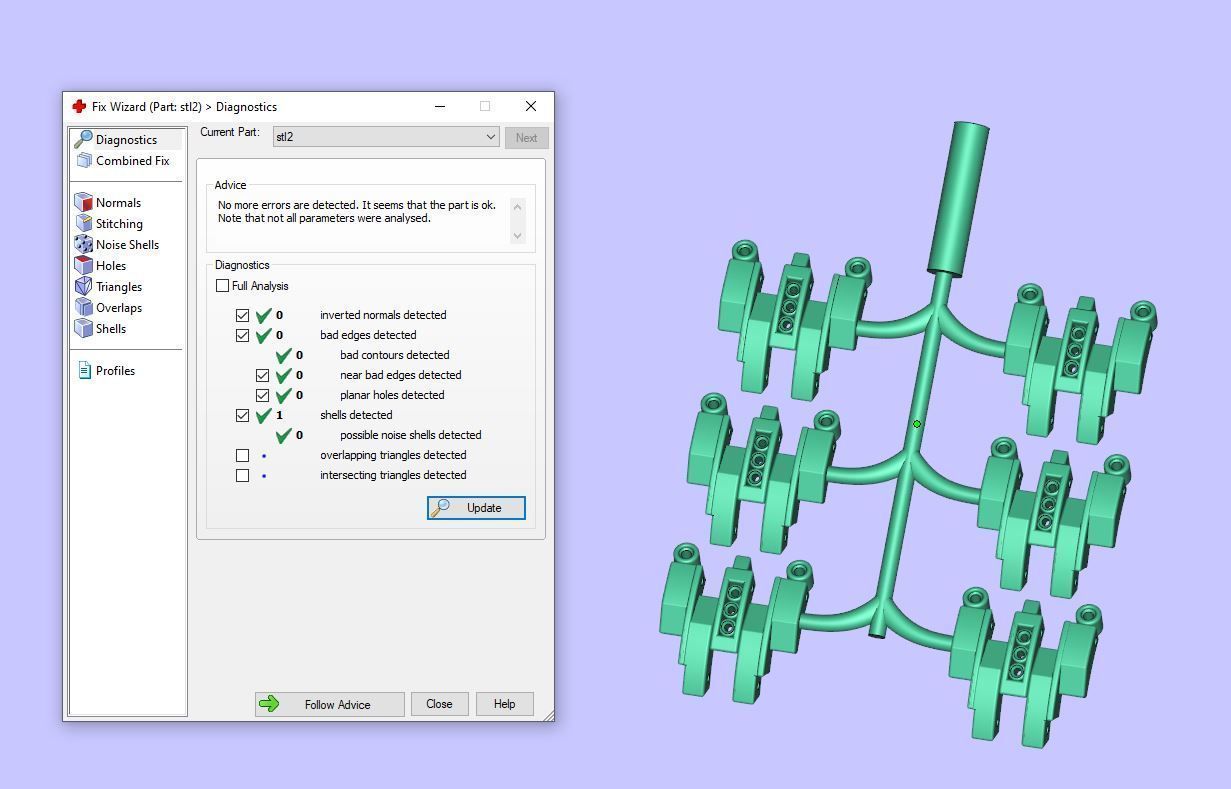Image resolution: width=1231 pixels, height=789 pixels.
Task: Open the Diagnostics page
Action: pos(126,140)
